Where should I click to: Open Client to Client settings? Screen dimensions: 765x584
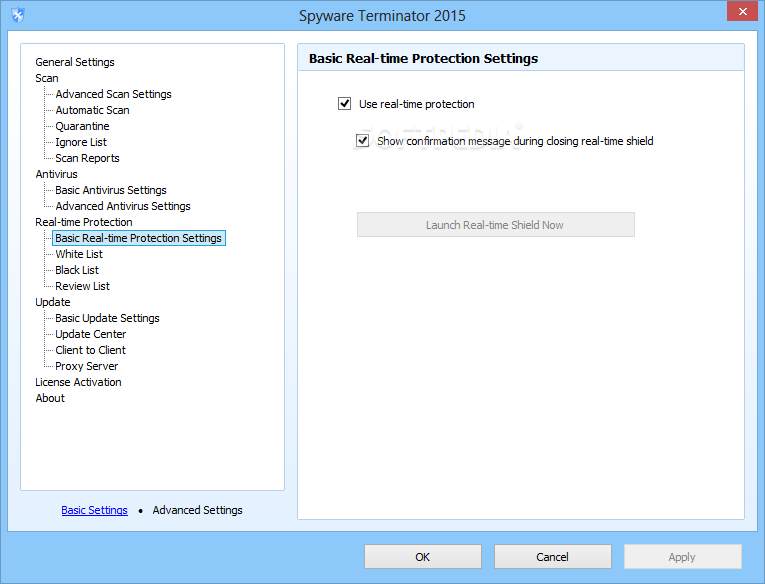[x=90, y=350]
